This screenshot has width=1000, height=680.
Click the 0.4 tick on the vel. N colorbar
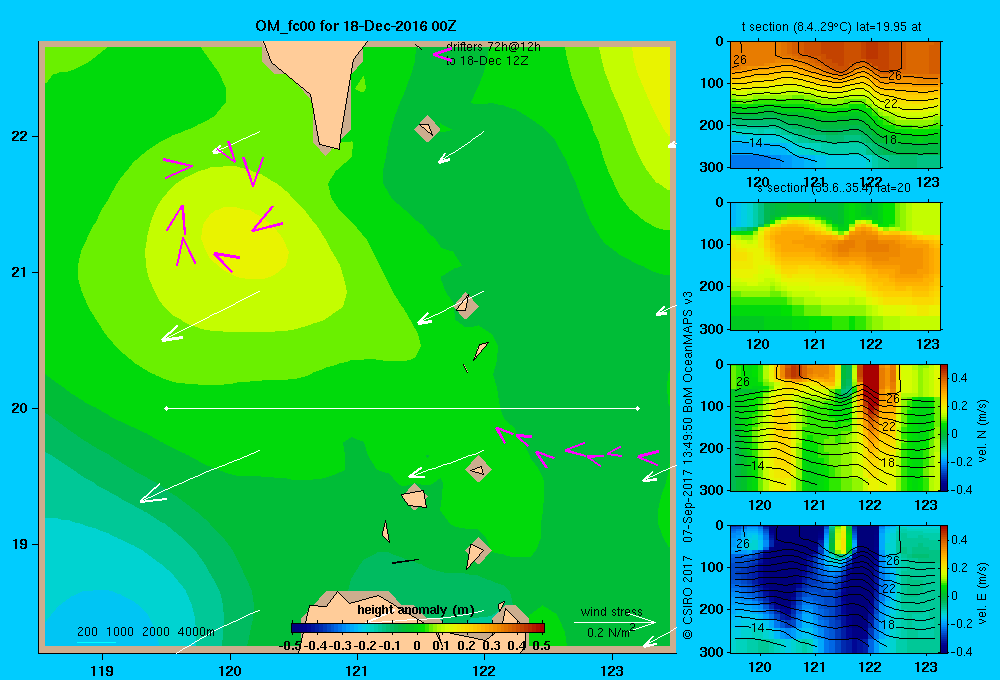(x=959, y=378)
